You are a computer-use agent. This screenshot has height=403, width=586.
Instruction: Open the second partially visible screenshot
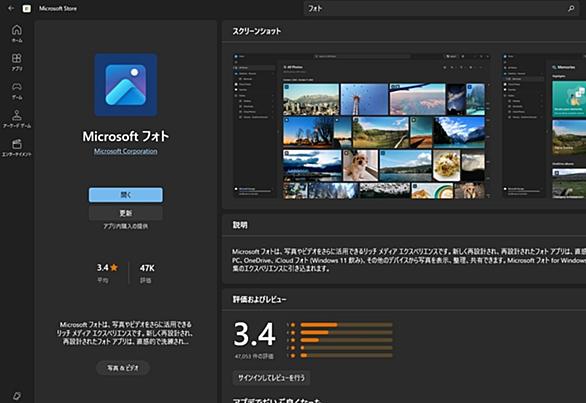coord(544,126)
